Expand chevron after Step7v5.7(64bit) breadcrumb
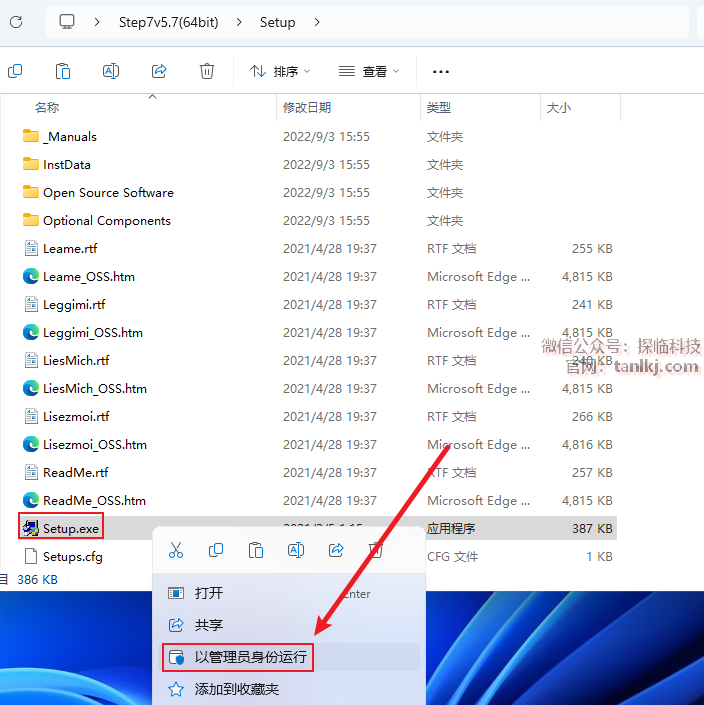The width and height of the screenshot is (704, 705). pyautogui.click(x=239, y=22)
